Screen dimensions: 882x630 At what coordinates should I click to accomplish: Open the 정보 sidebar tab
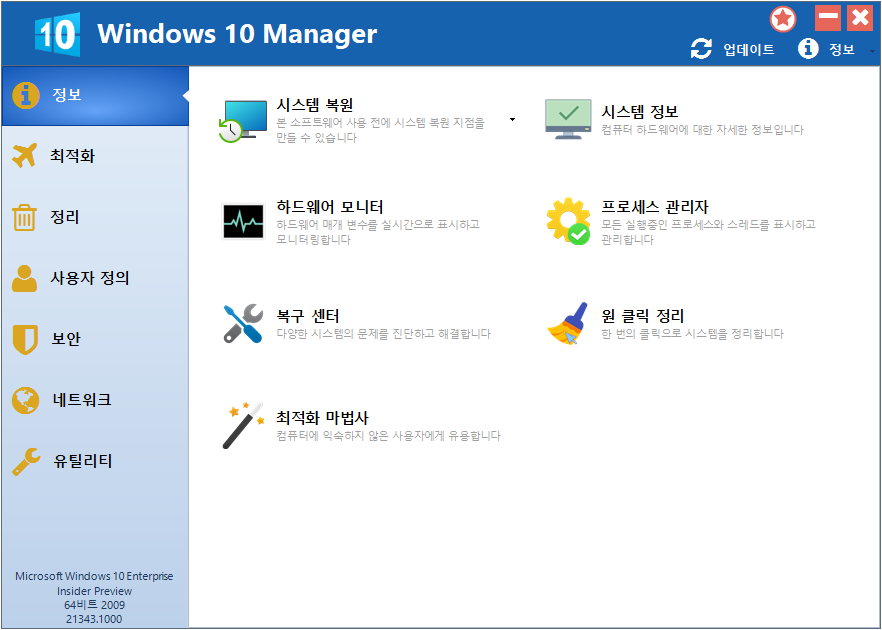coord(95,96)
